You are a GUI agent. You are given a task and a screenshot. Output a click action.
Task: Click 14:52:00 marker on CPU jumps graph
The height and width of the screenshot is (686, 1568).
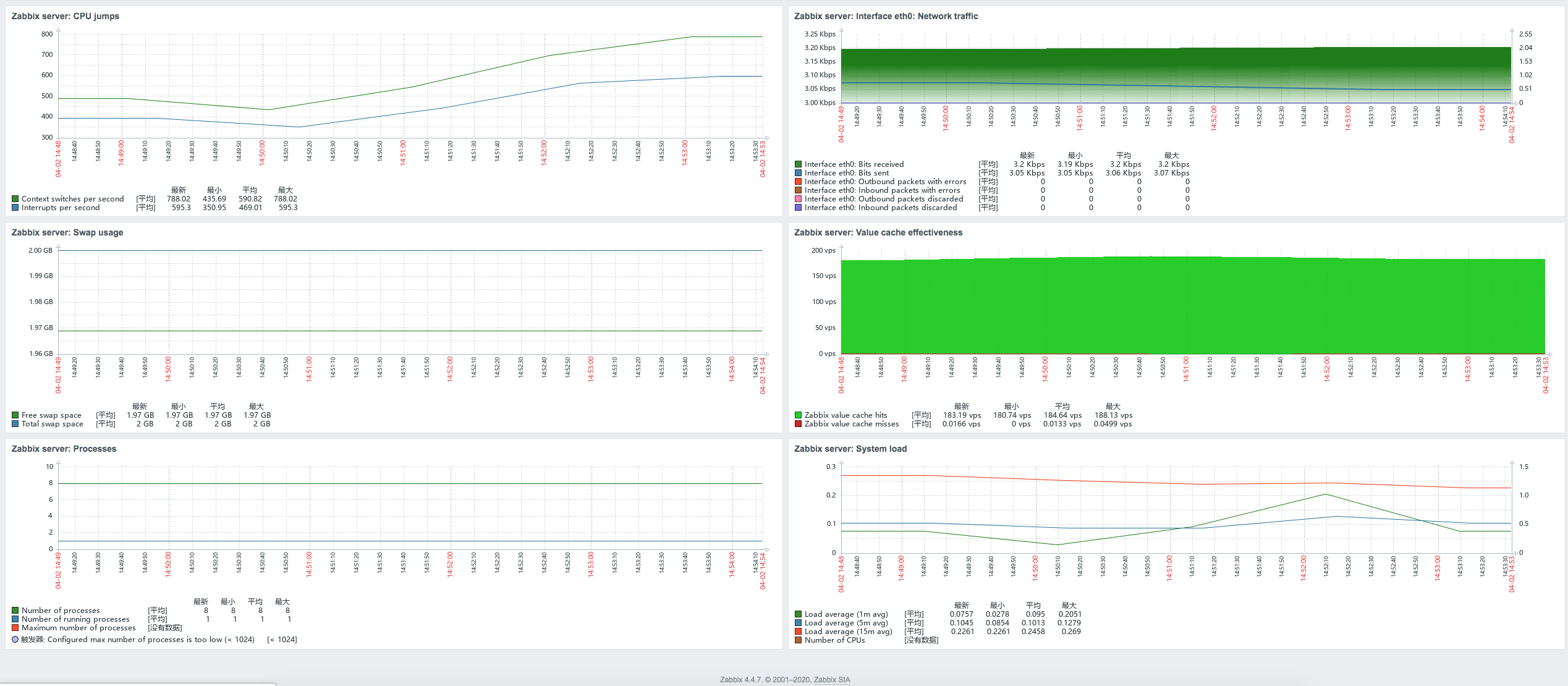coord(544,153)
